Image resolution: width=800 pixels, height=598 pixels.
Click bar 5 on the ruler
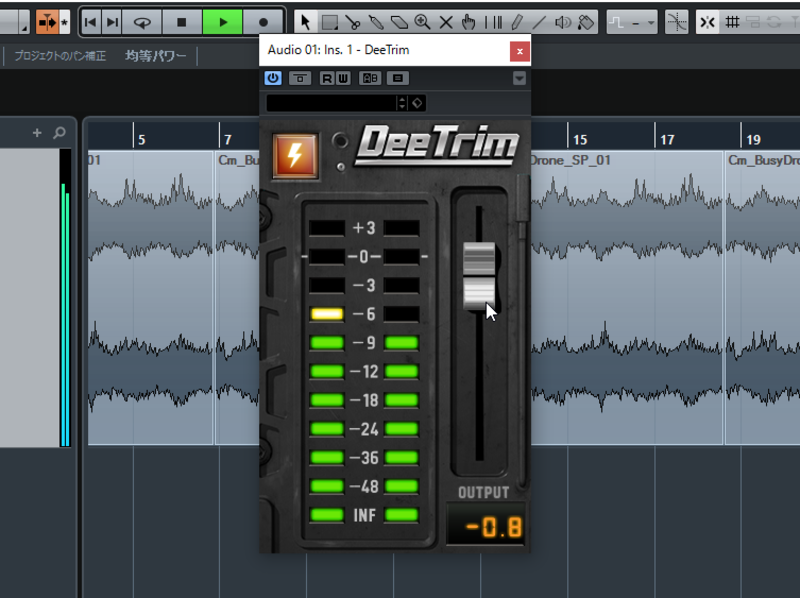(x=142, y=140)
